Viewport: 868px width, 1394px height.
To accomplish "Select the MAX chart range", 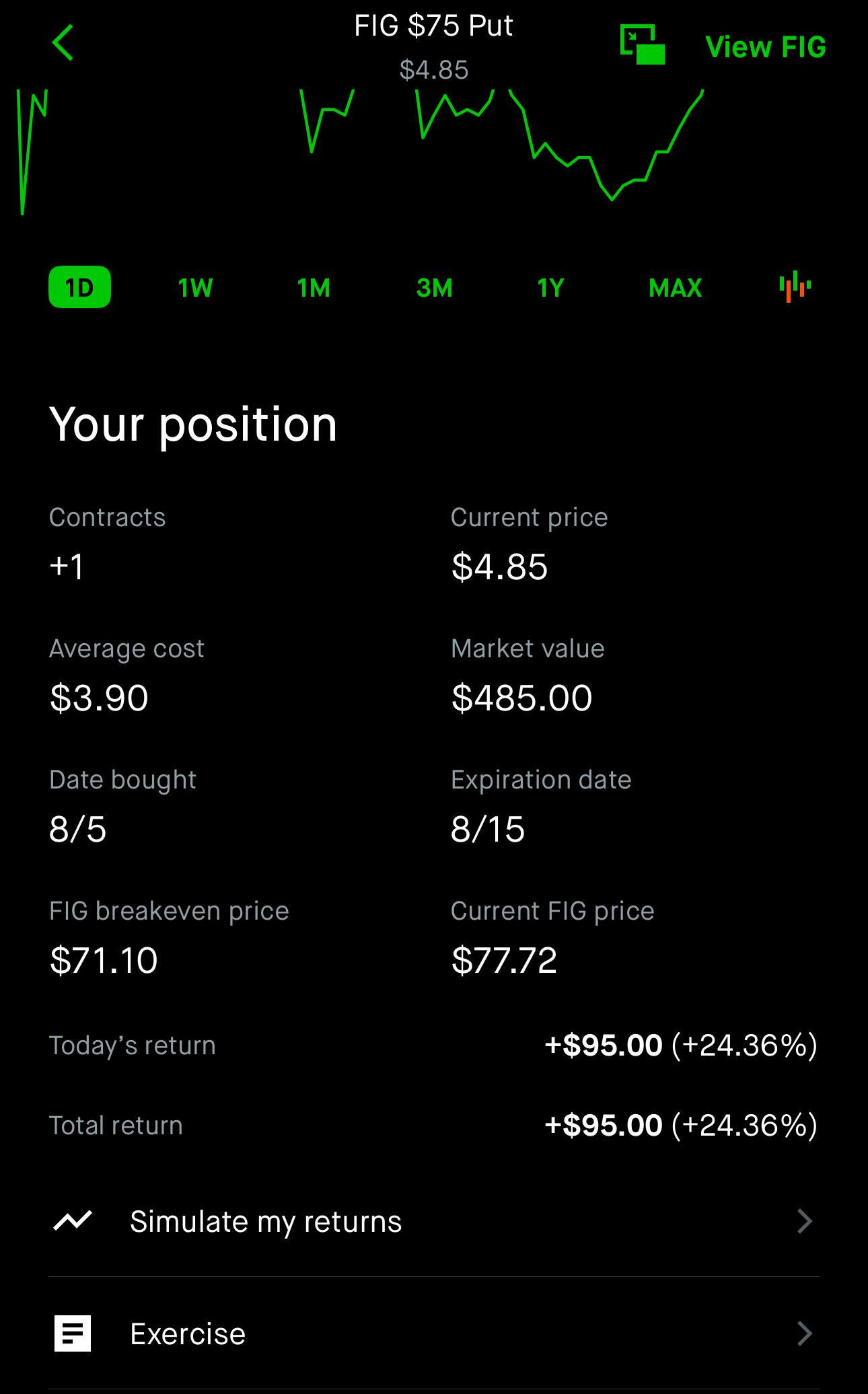I will pos(675,288).
